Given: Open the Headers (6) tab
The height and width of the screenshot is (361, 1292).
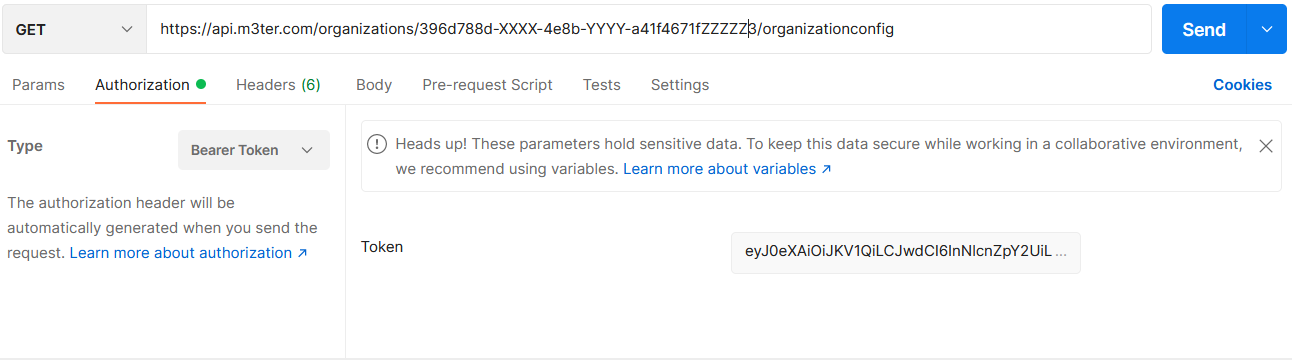Looking at the screenshot, I should 278,85.
